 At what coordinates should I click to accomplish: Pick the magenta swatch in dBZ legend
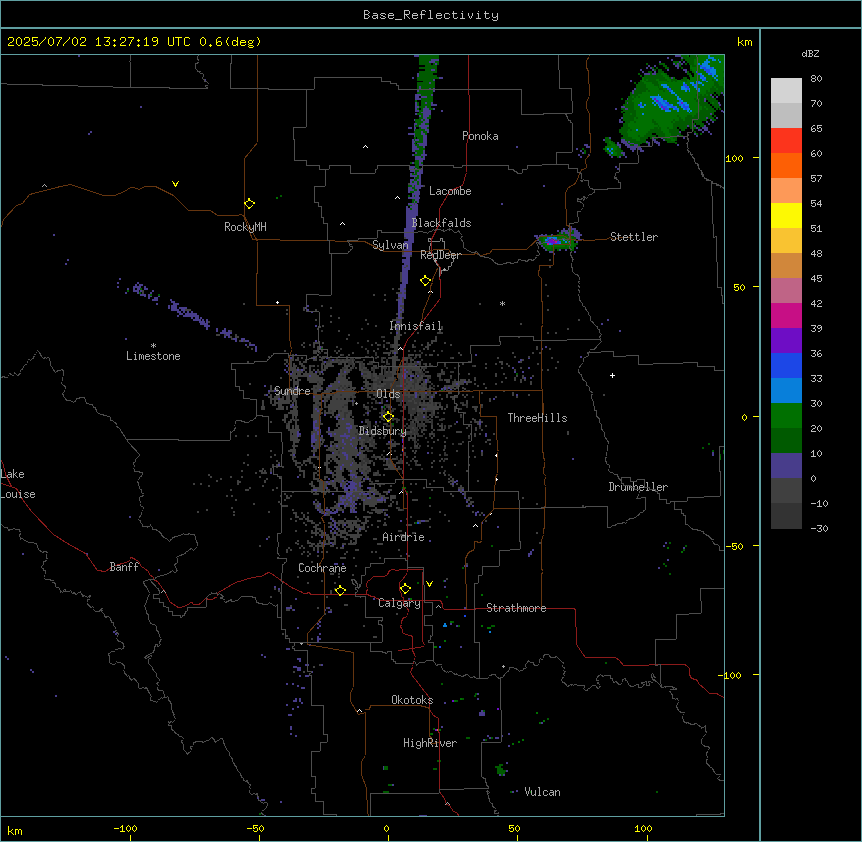(x=786, y=315)
